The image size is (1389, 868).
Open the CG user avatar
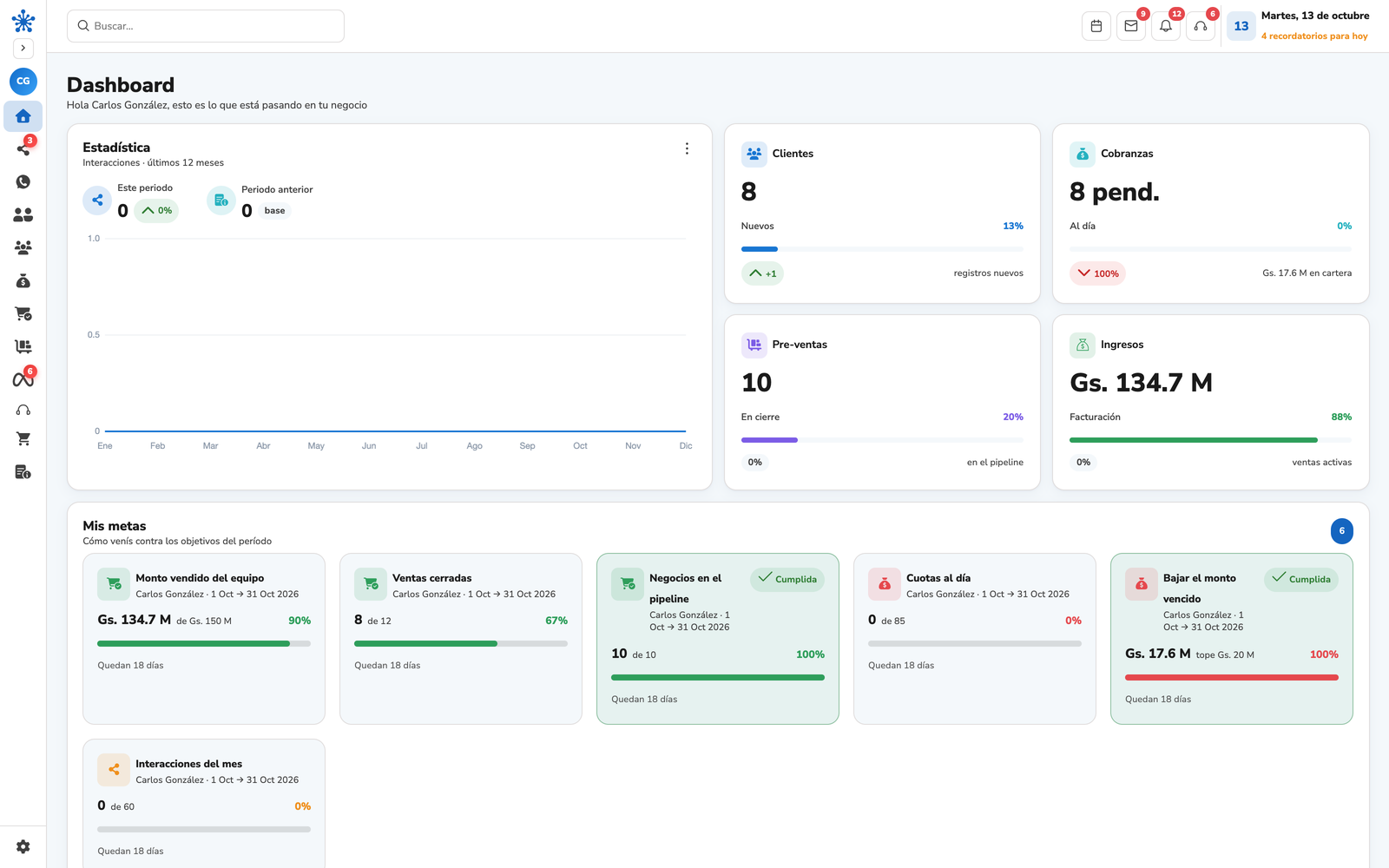23,81
